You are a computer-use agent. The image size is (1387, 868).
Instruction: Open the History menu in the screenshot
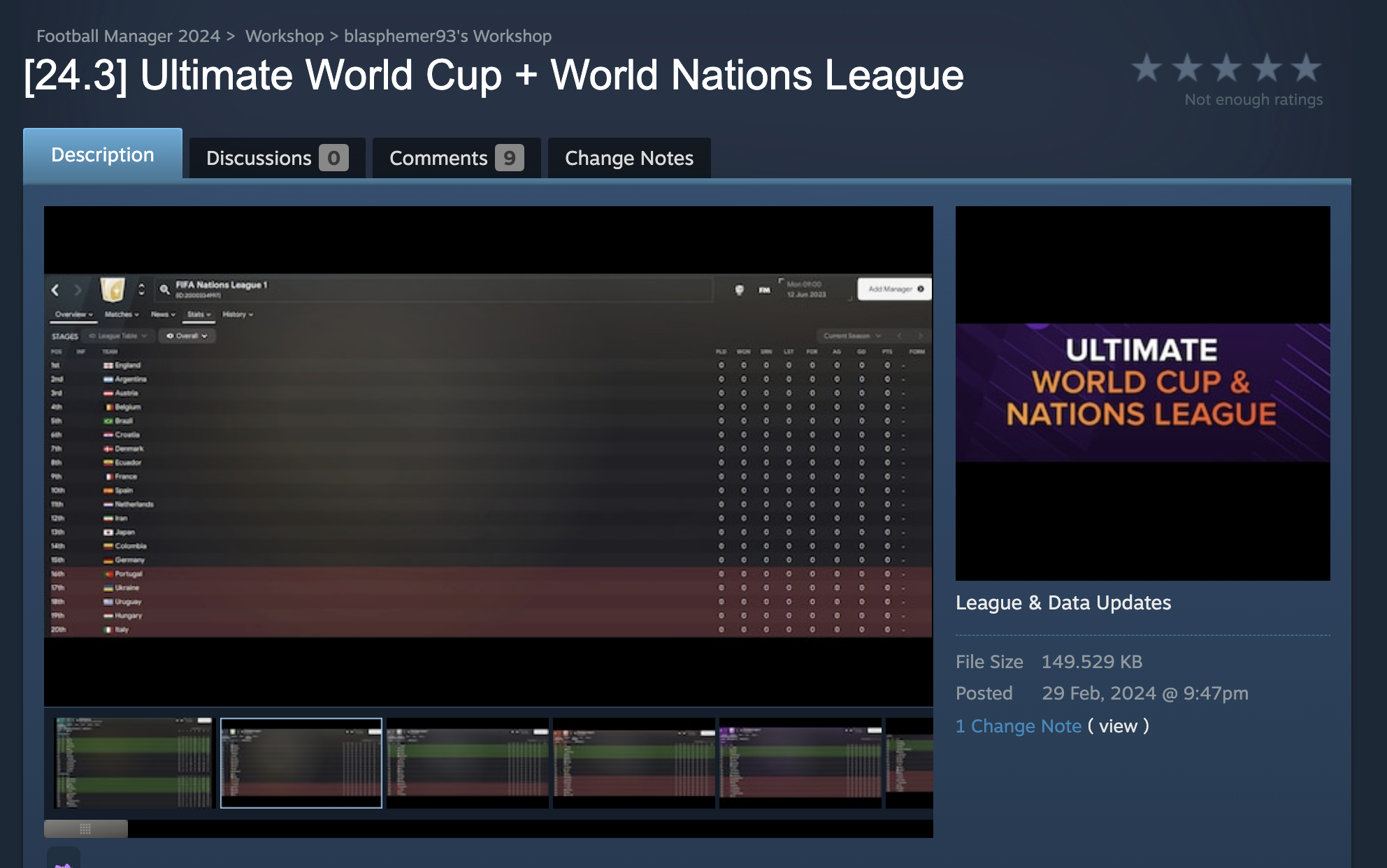coord(238,314)
